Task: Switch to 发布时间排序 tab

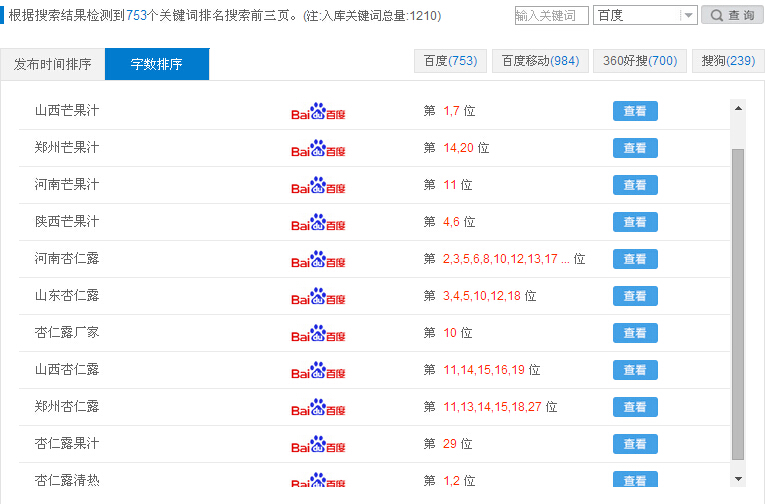Action: pyautogui.click(x=53, y=64)
